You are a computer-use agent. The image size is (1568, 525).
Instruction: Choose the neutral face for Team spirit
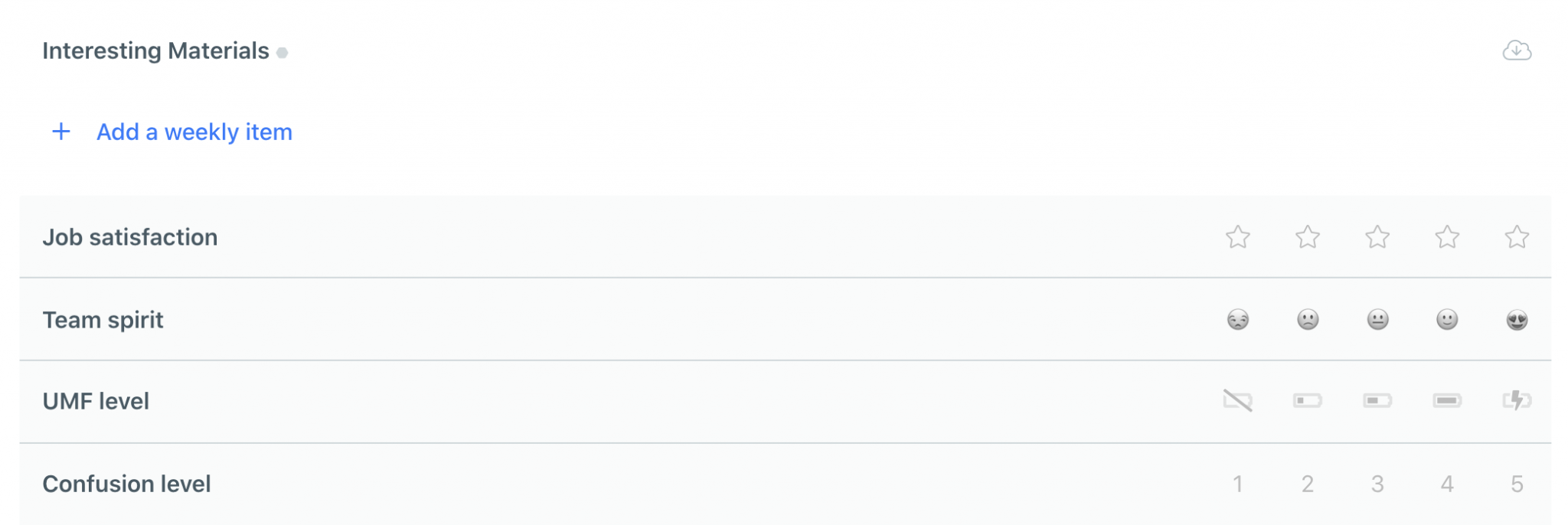click(x=1377, y=319)
